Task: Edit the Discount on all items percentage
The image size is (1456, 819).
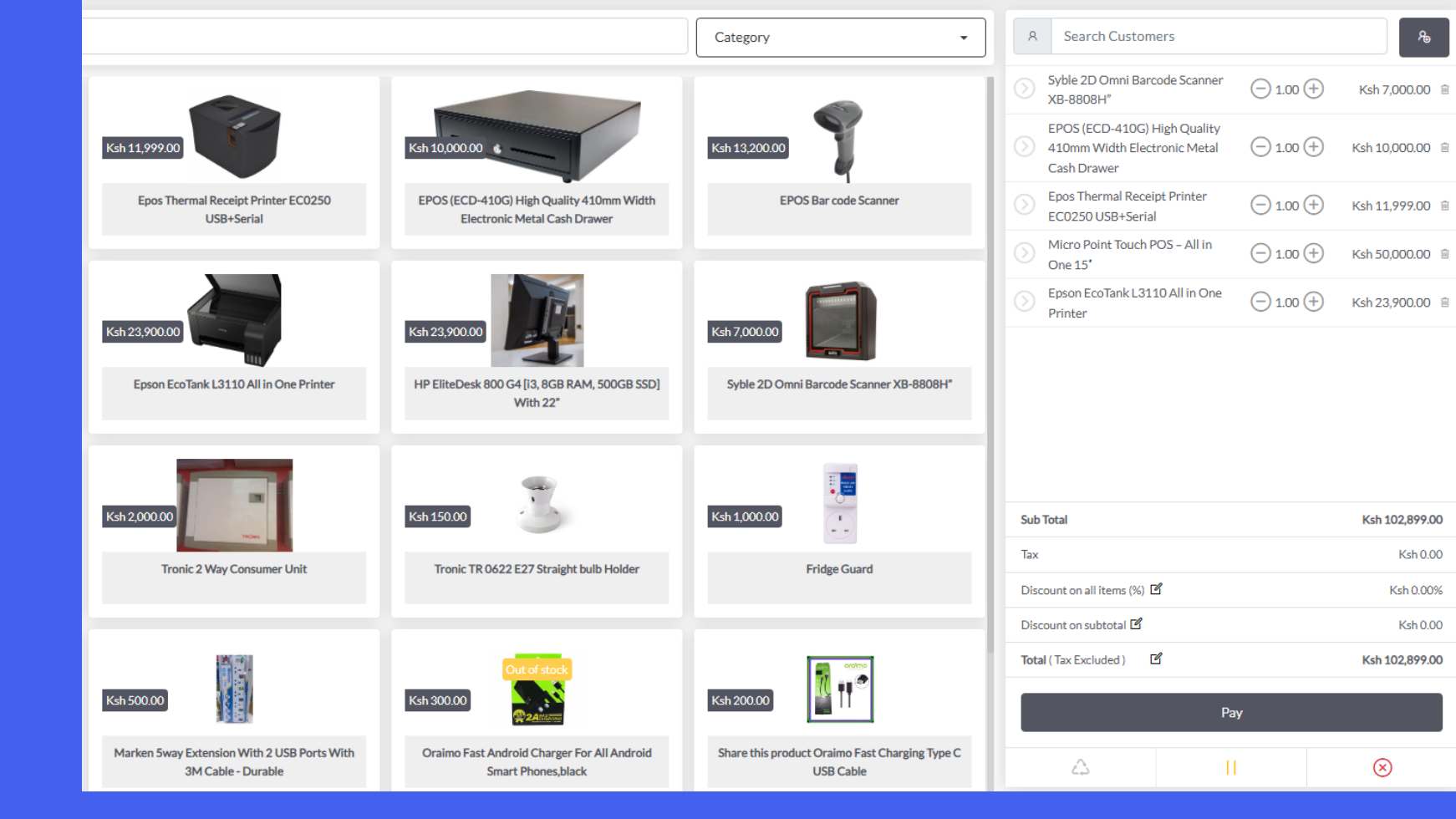Action: click(1156, 589)
